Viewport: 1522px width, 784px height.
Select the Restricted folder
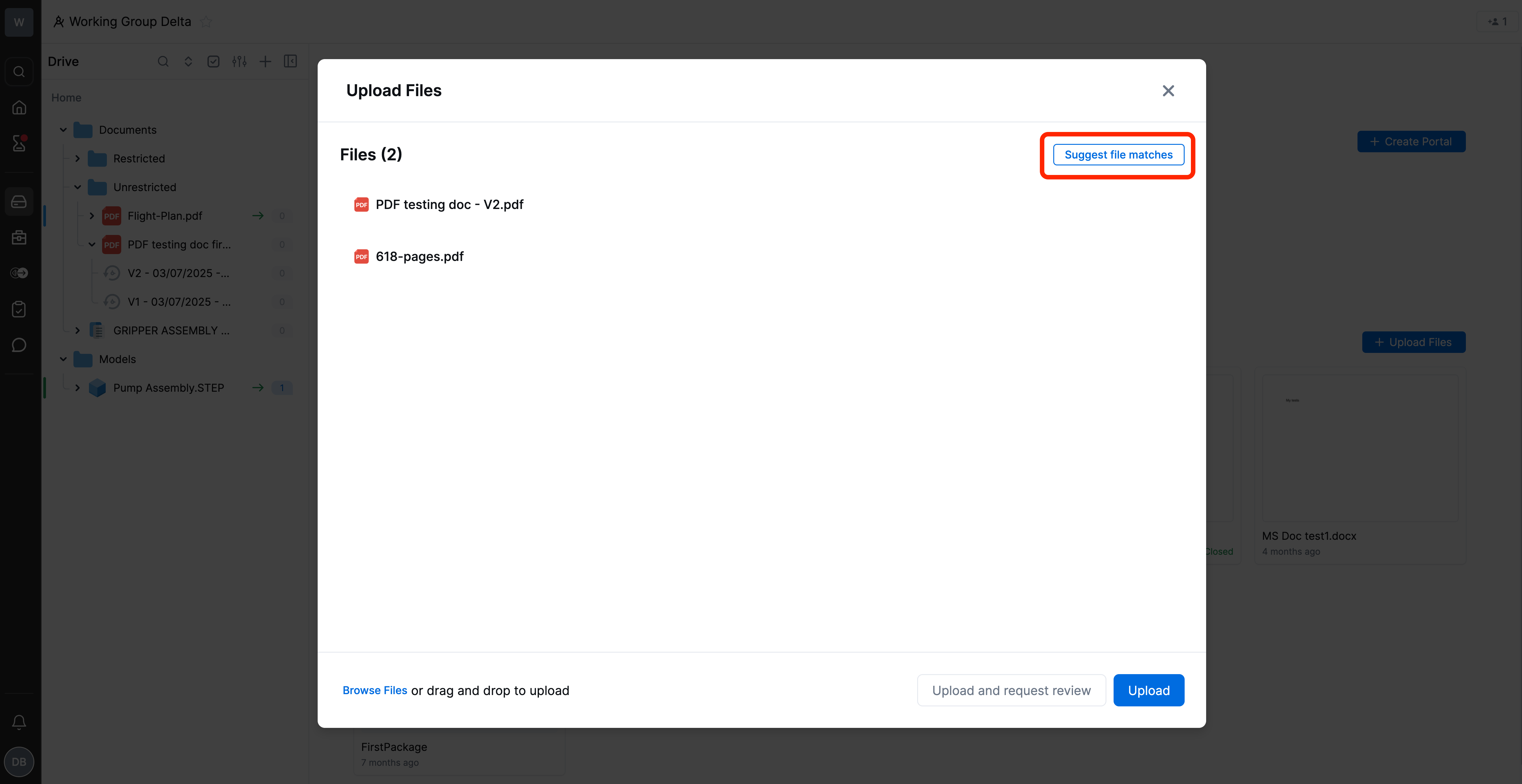(x=139, y=158)
